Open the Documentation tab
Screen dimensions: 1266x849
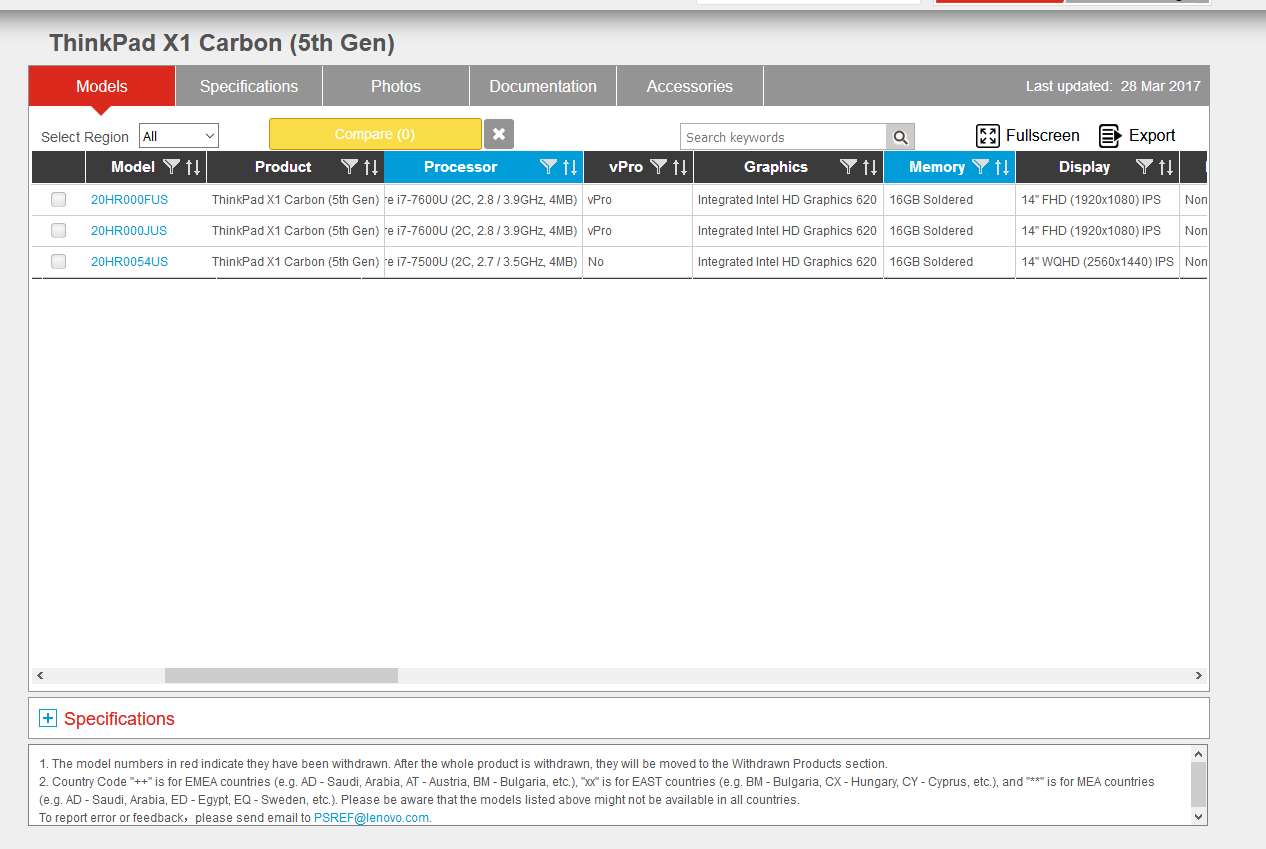point(543,86)
